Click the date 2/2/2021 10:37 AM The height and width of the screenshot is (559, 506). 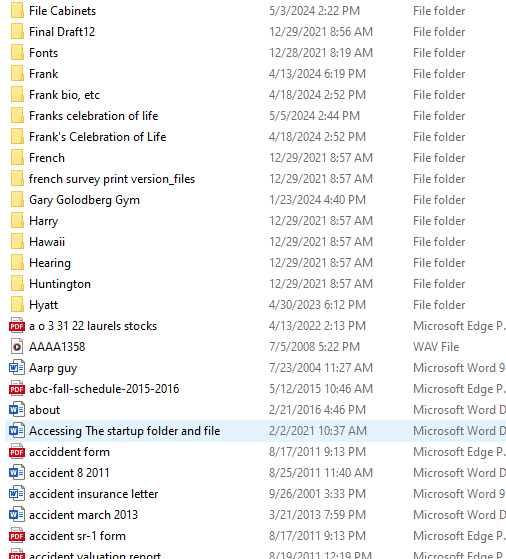318,431
